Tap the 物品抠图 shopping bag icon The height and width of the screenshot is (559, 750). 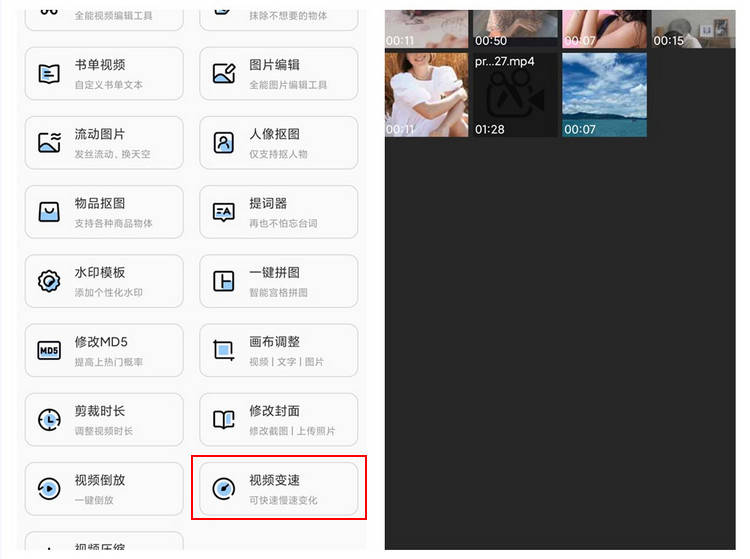pos(49,212)
